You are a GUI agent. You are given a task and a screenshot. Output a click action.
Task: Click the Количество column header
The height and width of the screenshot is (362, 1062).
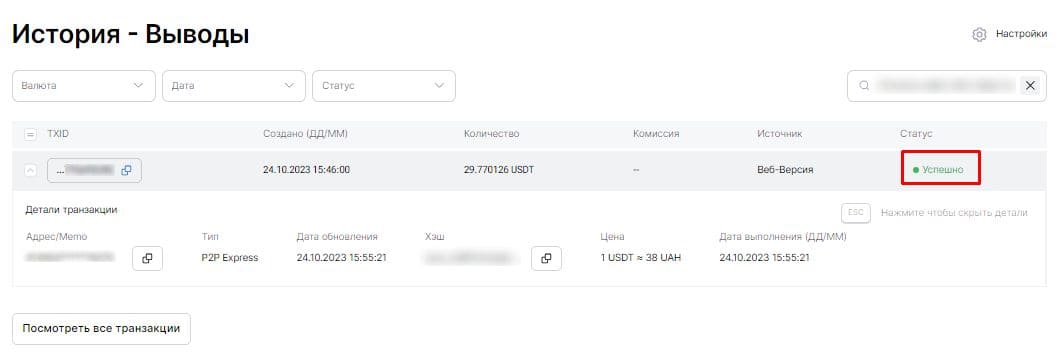click(x=491, y=134)
